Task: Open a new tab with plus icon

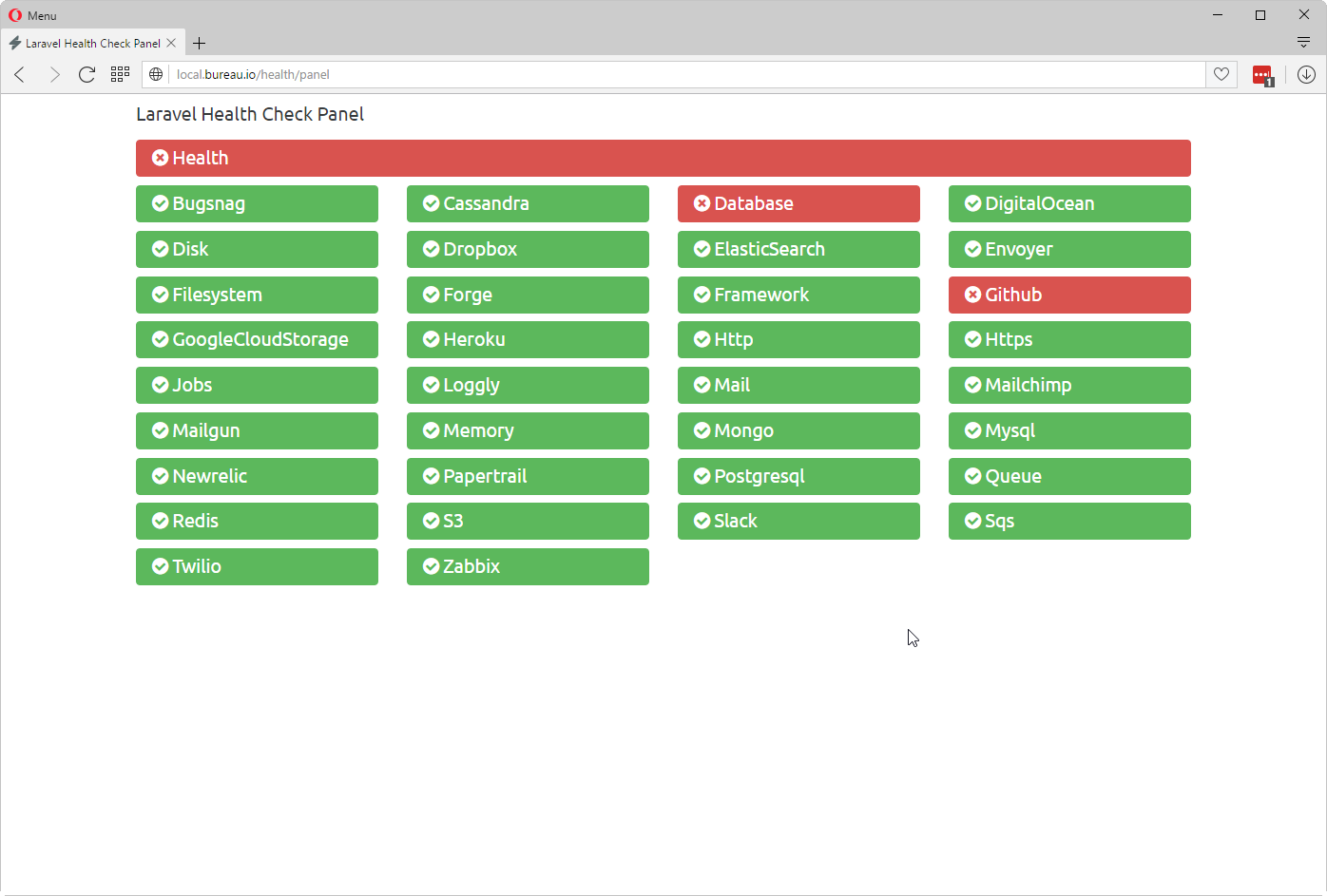Action: point(199,43)
